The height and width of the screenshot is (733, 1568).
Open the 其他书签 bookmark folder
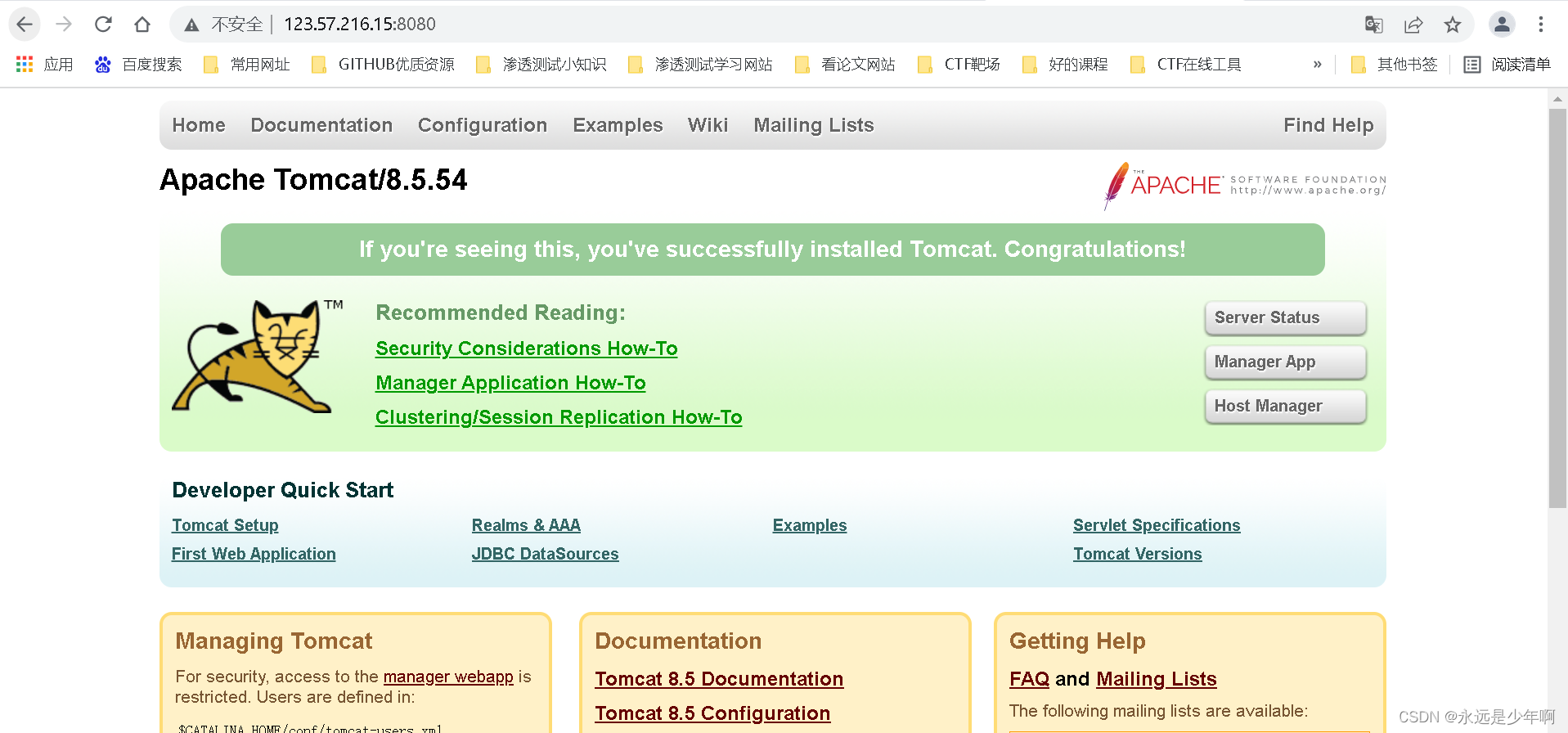1394,65
